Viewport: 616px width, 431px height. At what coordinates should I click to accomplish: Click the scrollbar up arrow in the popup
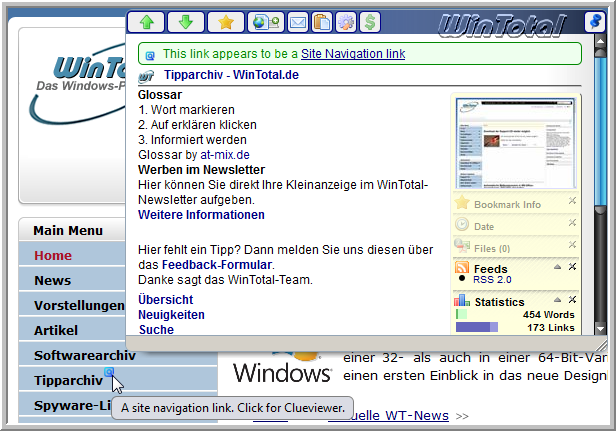[x=600, y=41]
